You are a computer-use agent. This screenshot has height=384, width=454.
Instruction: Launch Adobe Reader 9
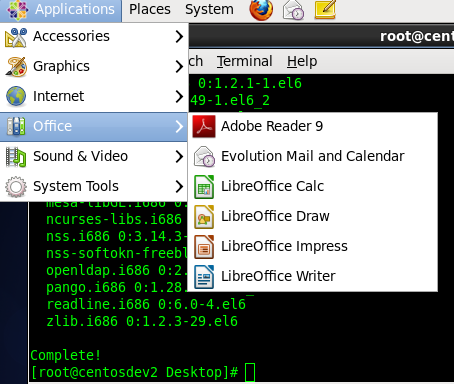[x=313, y=127]
